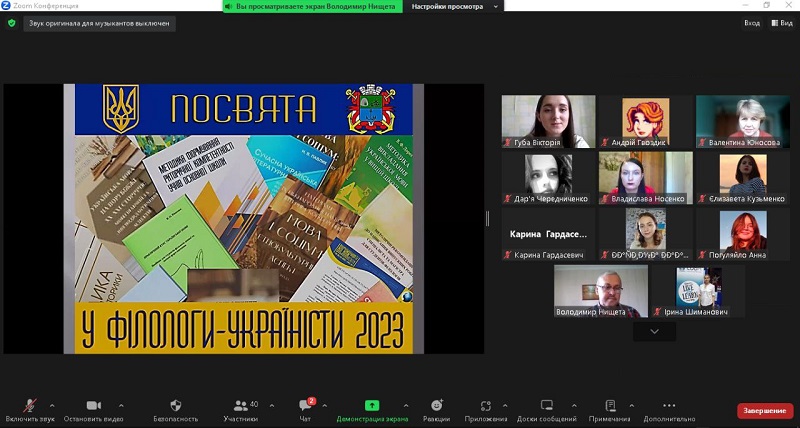Image resolution: width=800 pixels, height=428 pixels.
Task: Restore the Zoom window size
Action: click(x=766, y=6)
